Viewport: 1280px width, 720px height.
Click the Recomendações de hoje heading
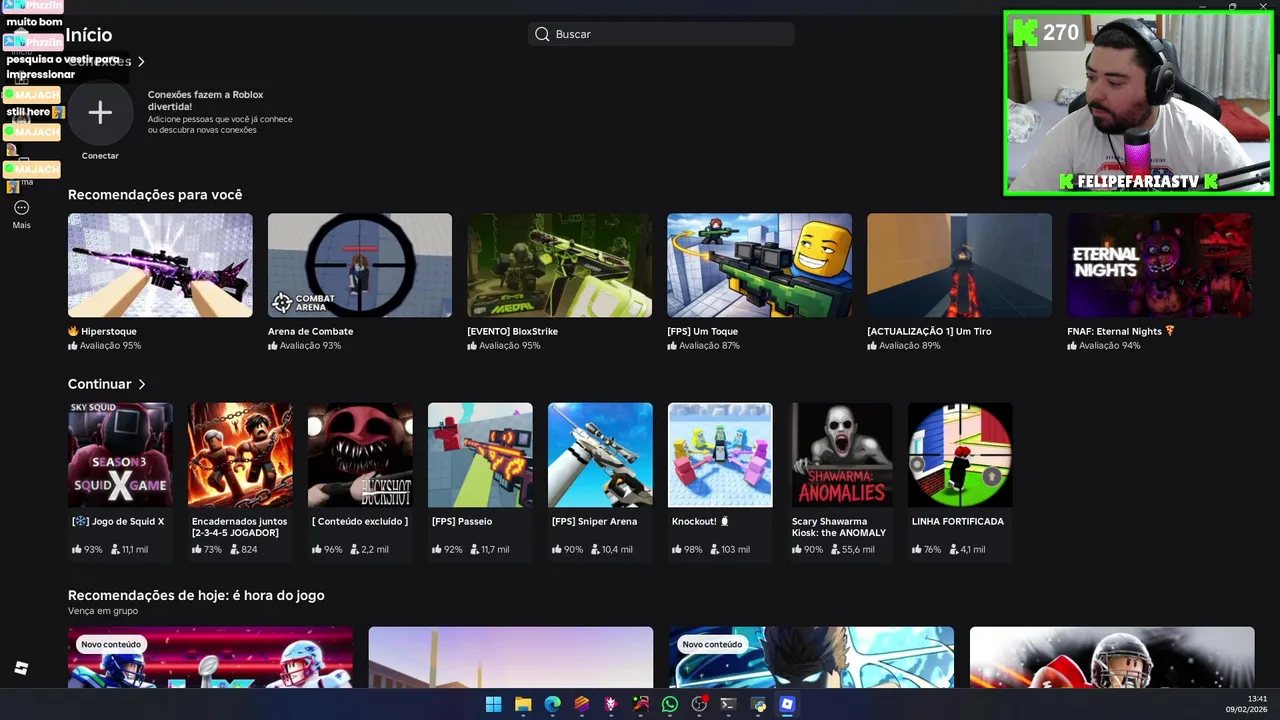(x=196, y=595)
